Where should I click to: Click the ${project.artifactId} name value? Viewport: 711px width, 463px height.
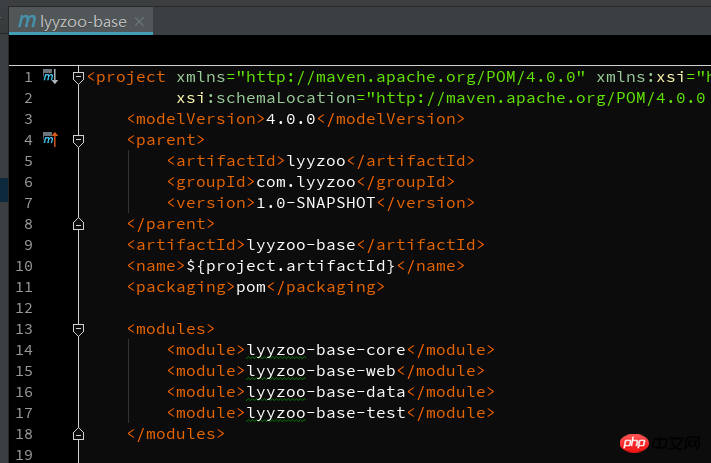[291, 266]
